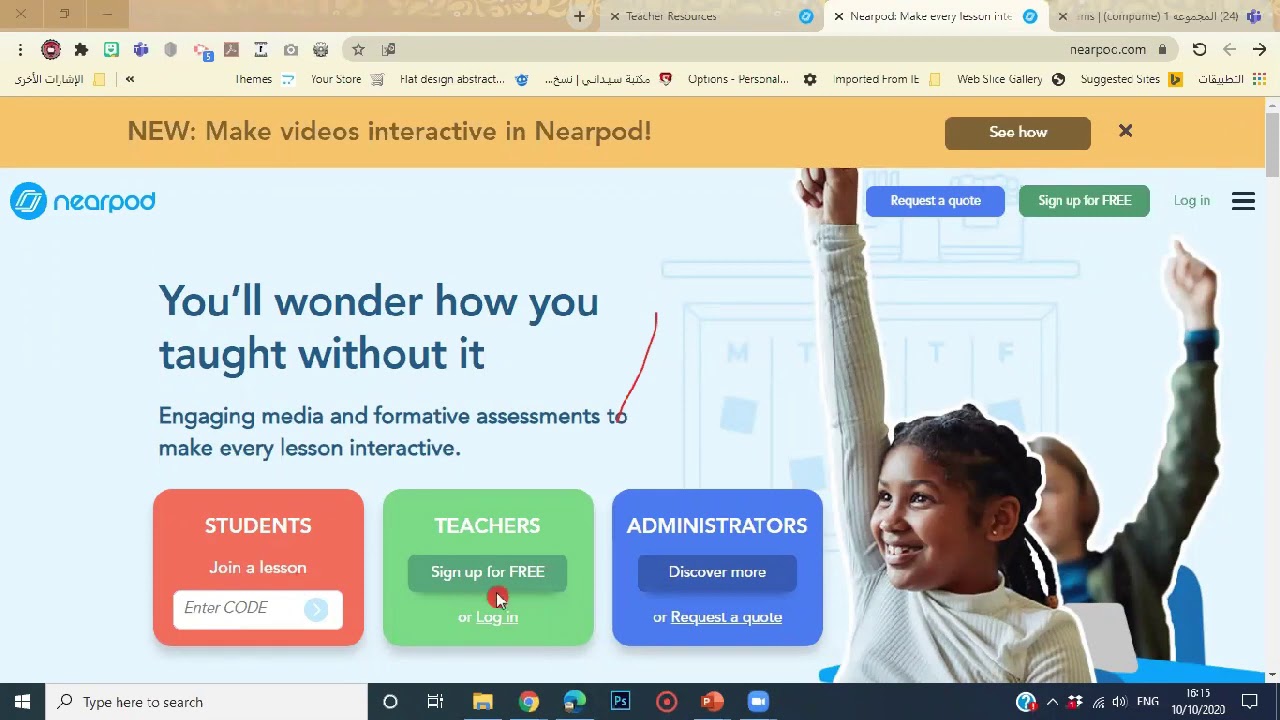Click Administrators Request a quote link
1280x720 pixels.
[726, 617]
